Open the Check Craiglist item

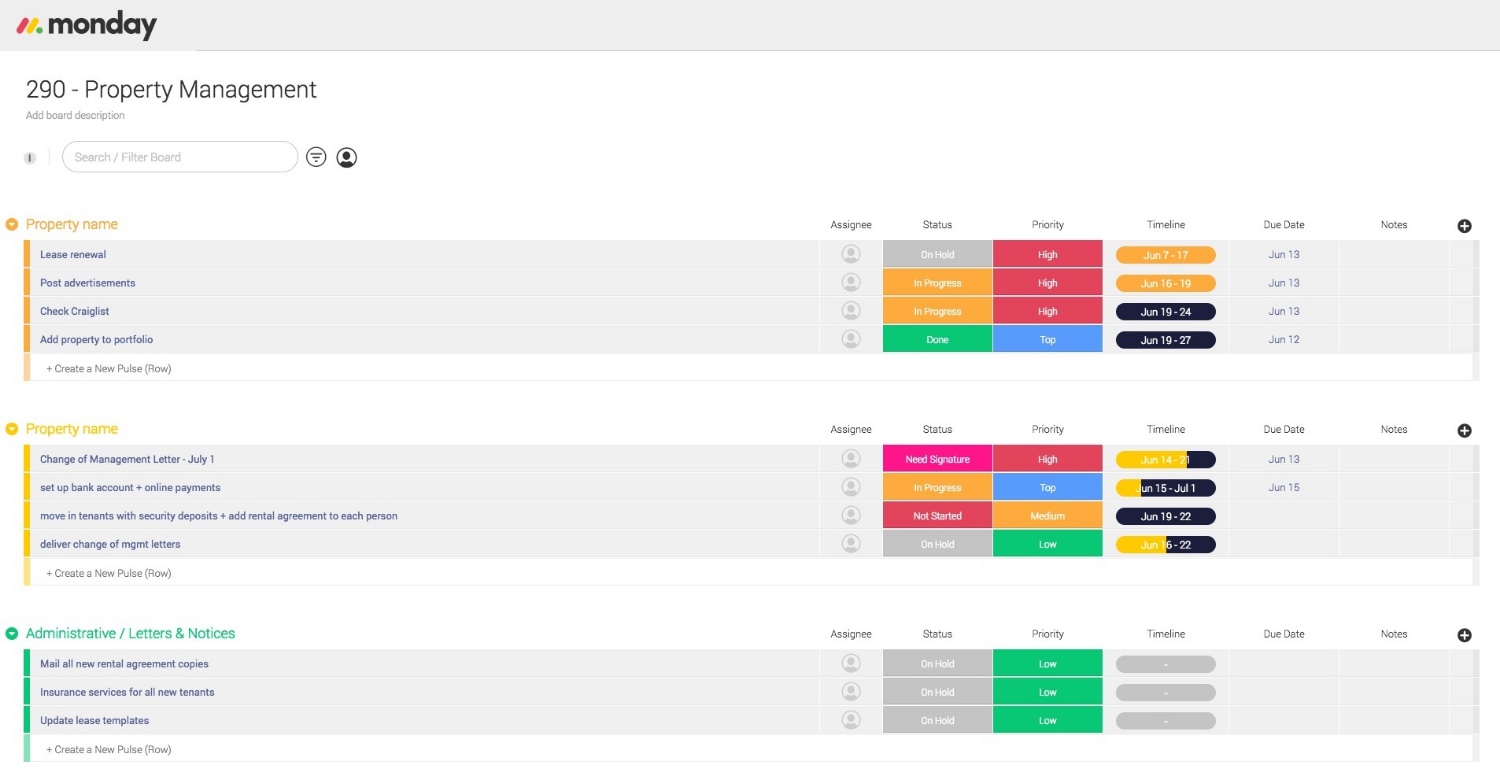coord(75,312)
